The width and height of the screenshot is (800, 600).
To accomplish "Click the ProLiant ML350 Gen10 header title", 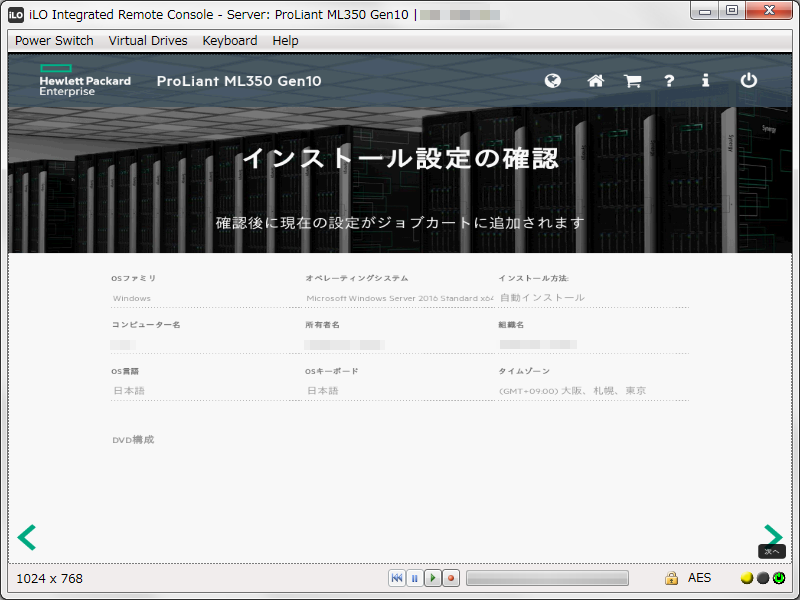I will click(239, 81).
